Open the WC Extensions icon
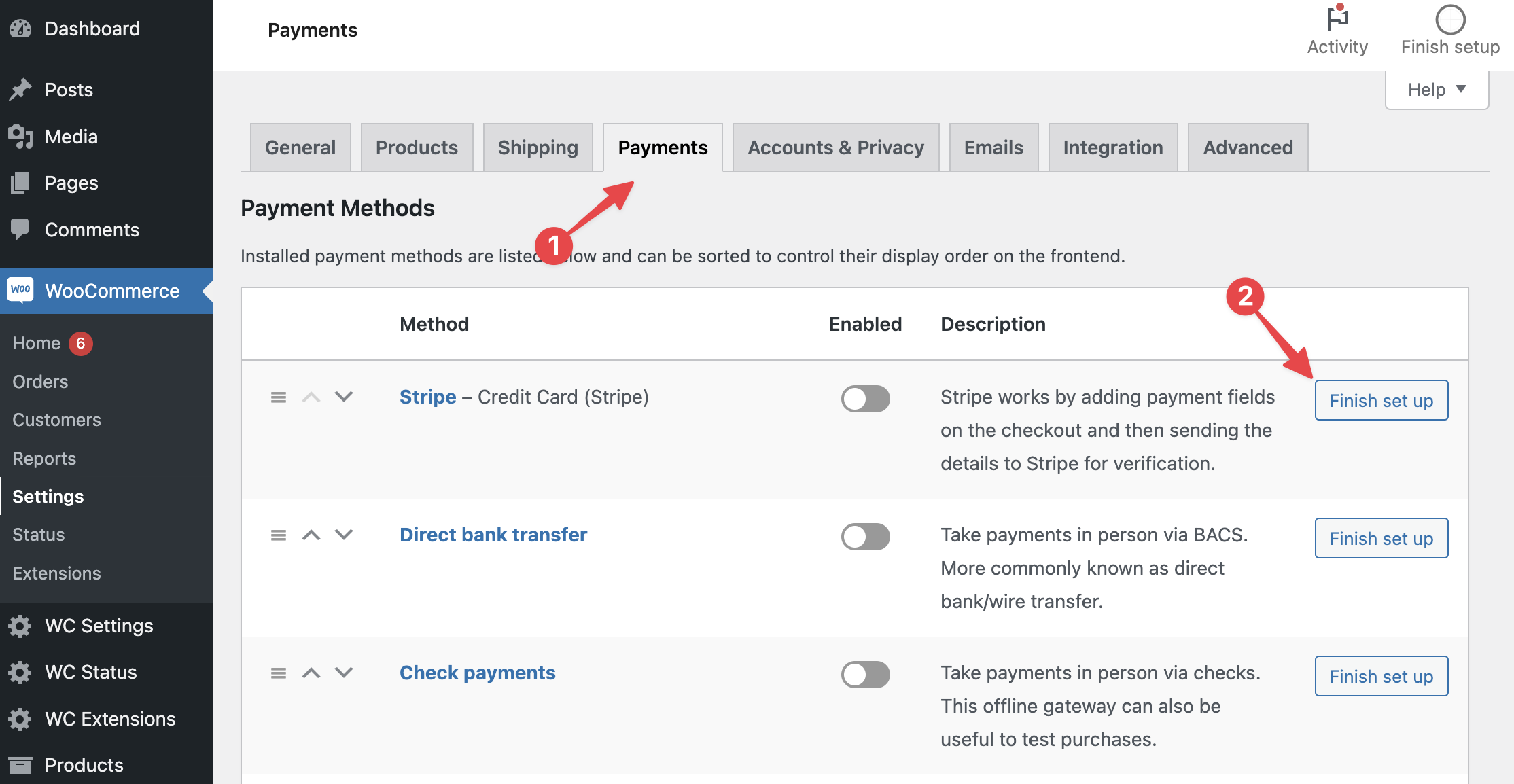Image resolution: width=1514 pixels, height=784 pixels. [20, 719]
